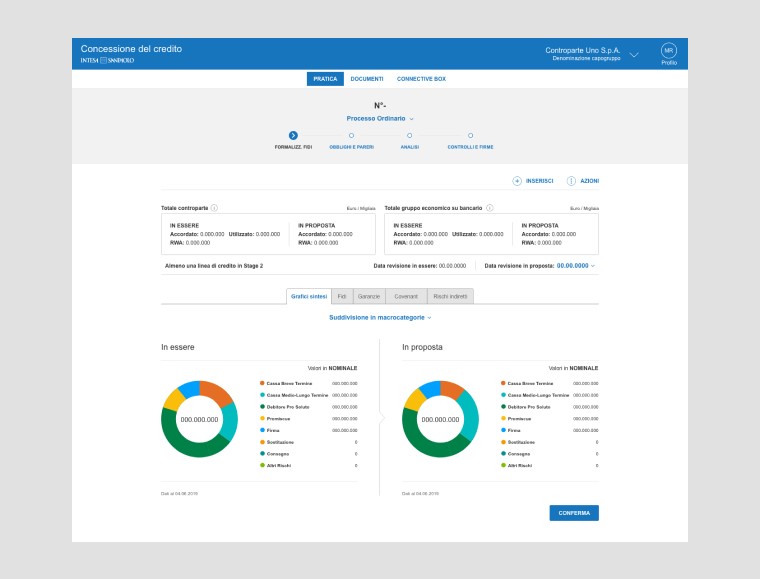Expand the Controparte Uno S.p.A. chevron

click(x=633, y=55)
